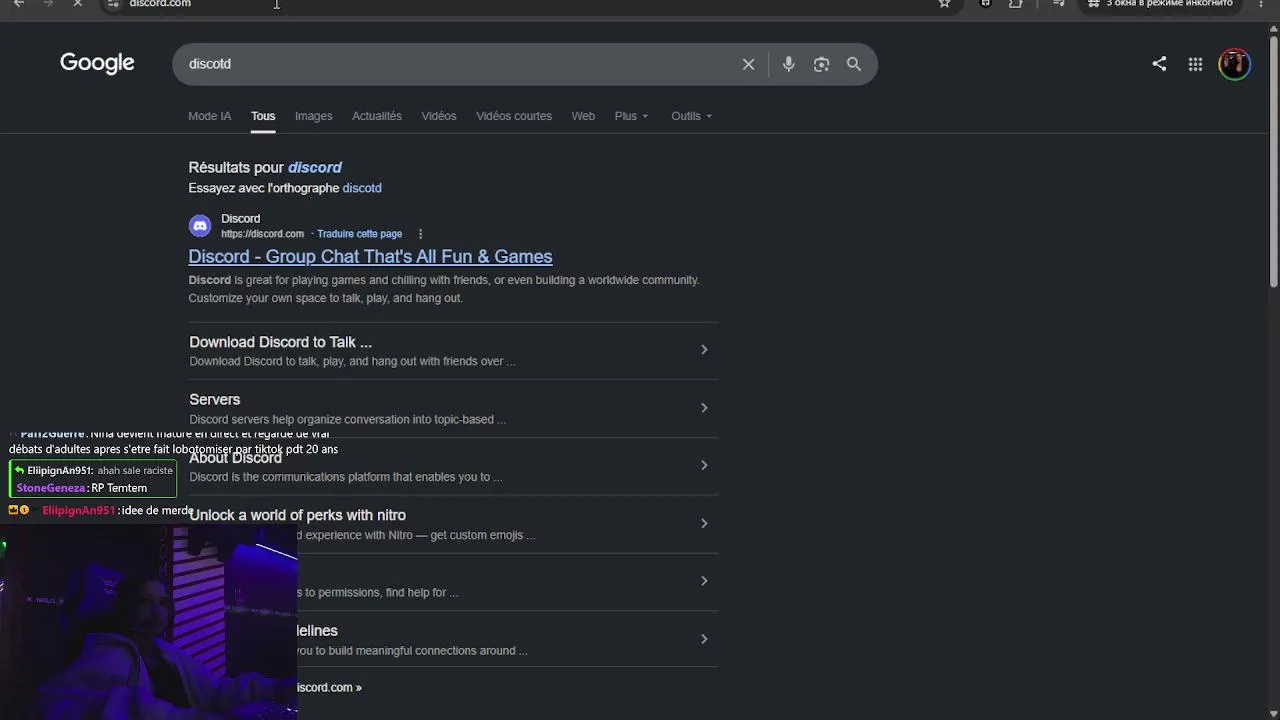This screenshot has height=720, width=1280.
Task: Click 'Traduire cette page' link
Action: [359, 234]
